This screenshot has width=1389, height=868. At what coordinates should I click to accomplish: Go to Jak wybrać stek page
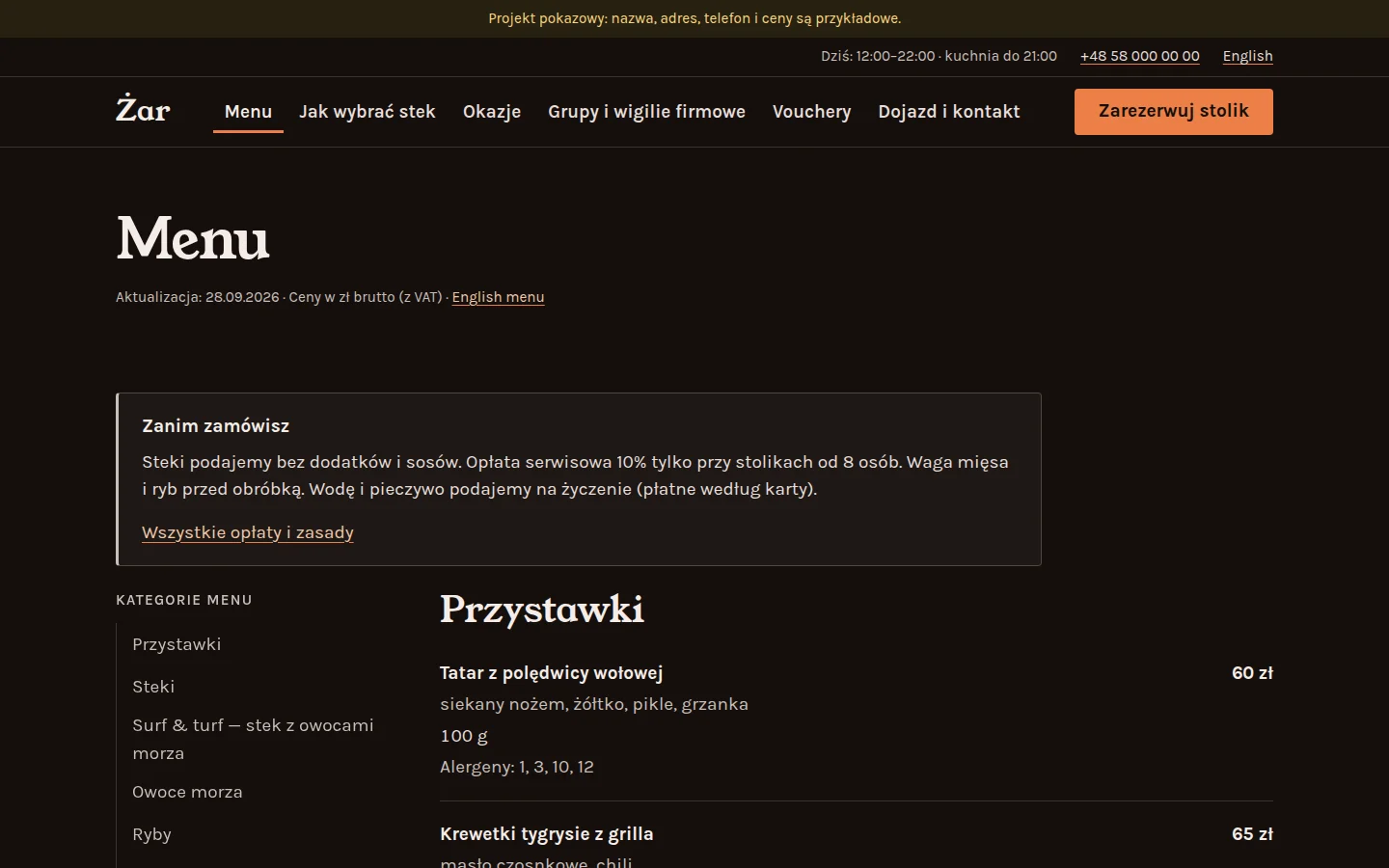[x=368, y=112]
